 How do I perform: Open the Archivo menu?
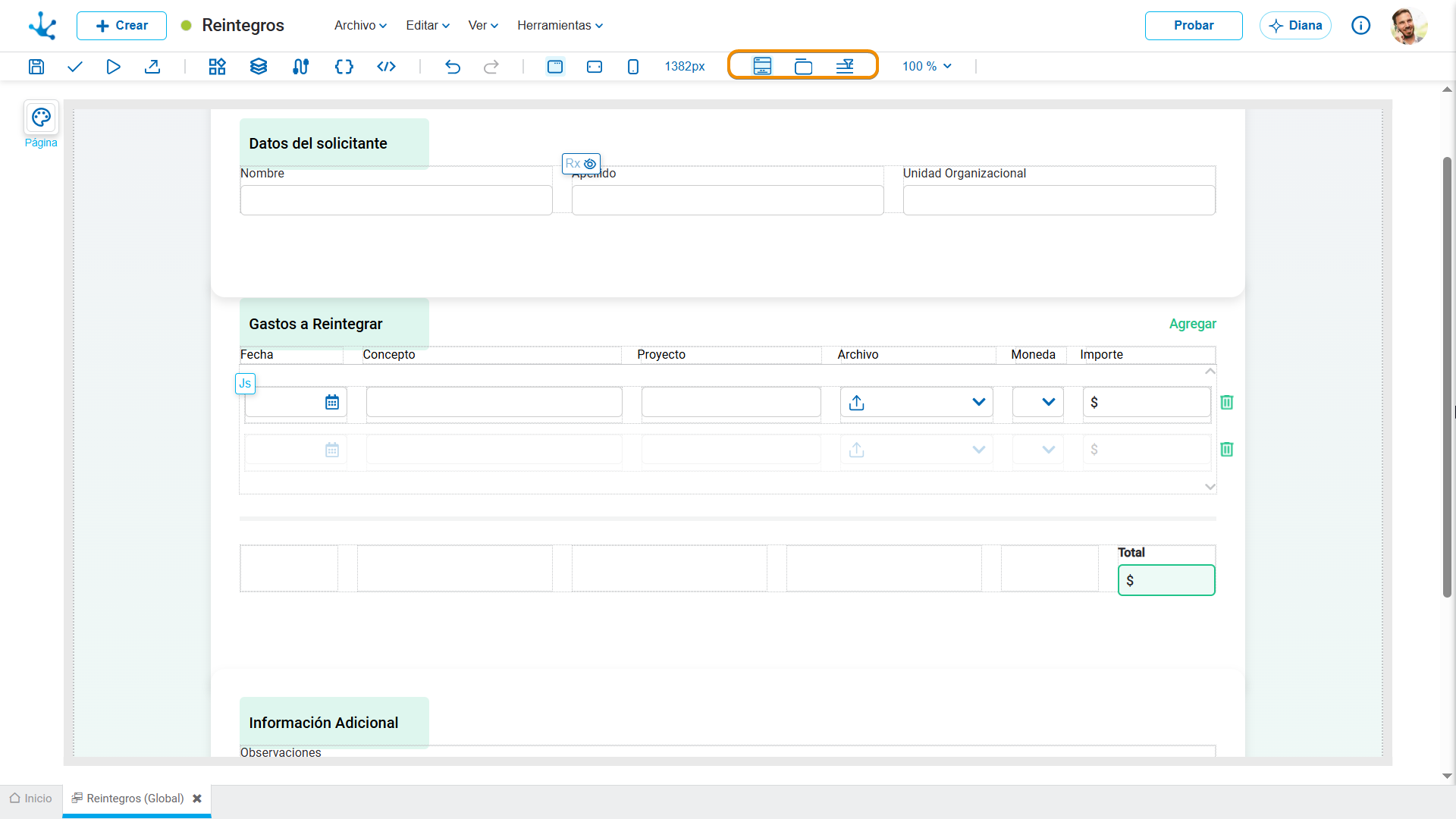[360, 25]
